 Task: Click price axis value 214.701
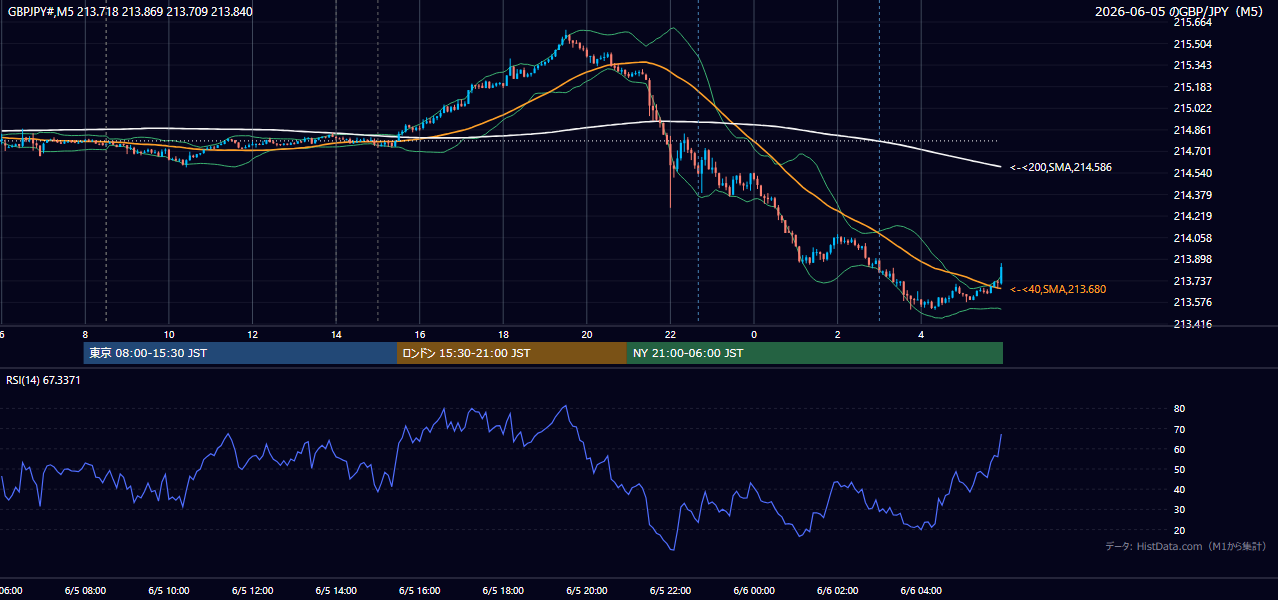click(x=1192, y=152)
